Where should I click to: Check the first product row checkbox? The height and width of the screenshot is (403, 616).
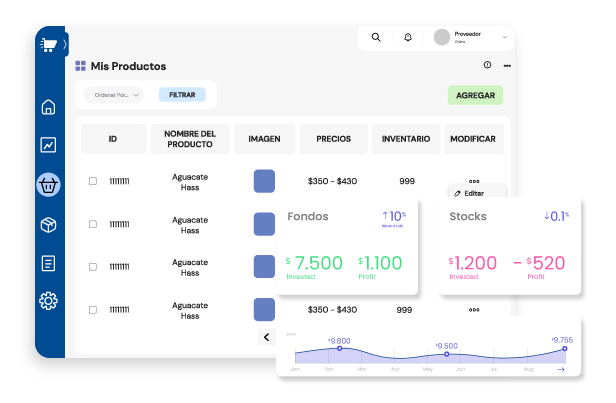93,181
